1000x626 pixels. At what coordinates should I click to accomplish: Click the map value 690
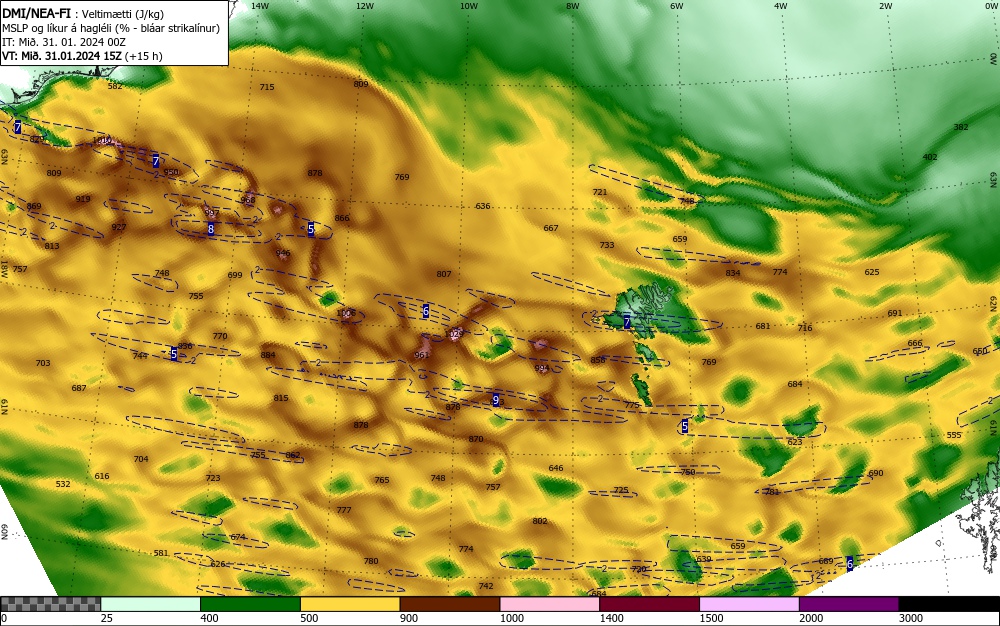click(x=876, y=473)
